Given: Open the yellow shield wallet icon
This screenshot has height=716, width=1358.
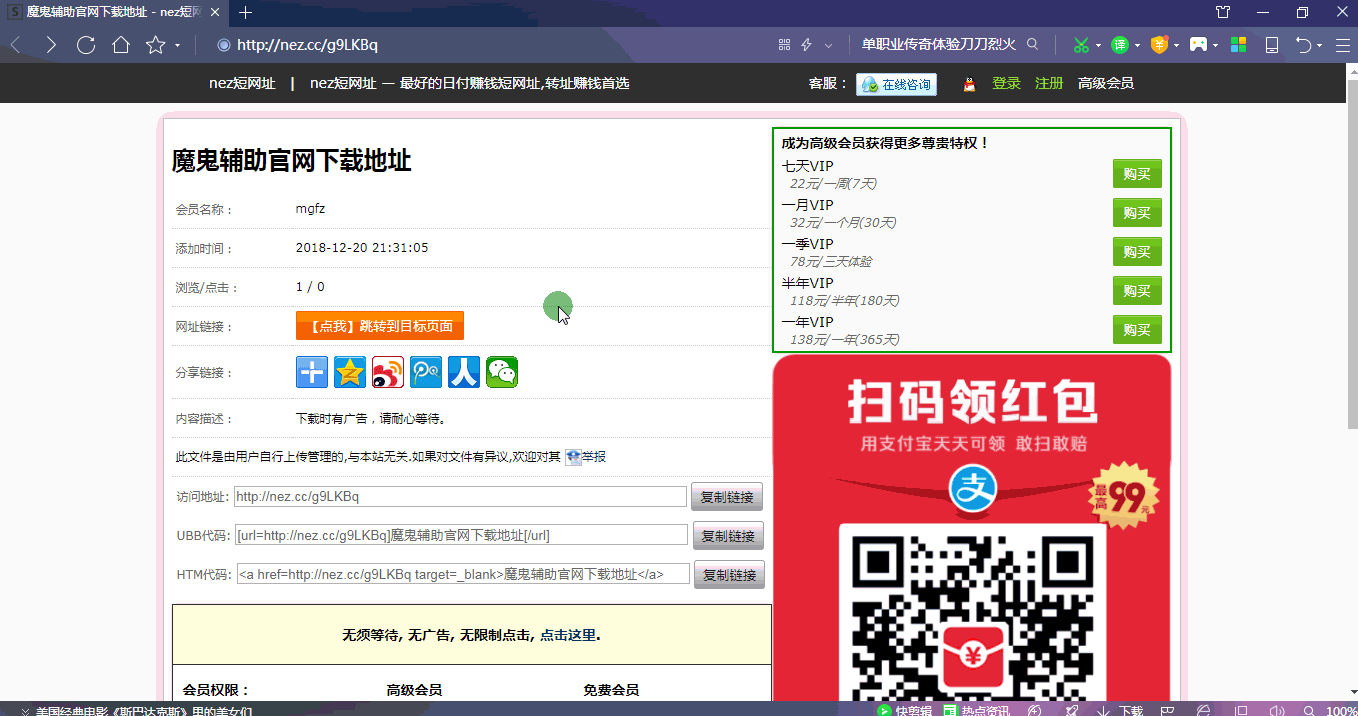Looking at the screenshot, I should [x=1159, y=45].
